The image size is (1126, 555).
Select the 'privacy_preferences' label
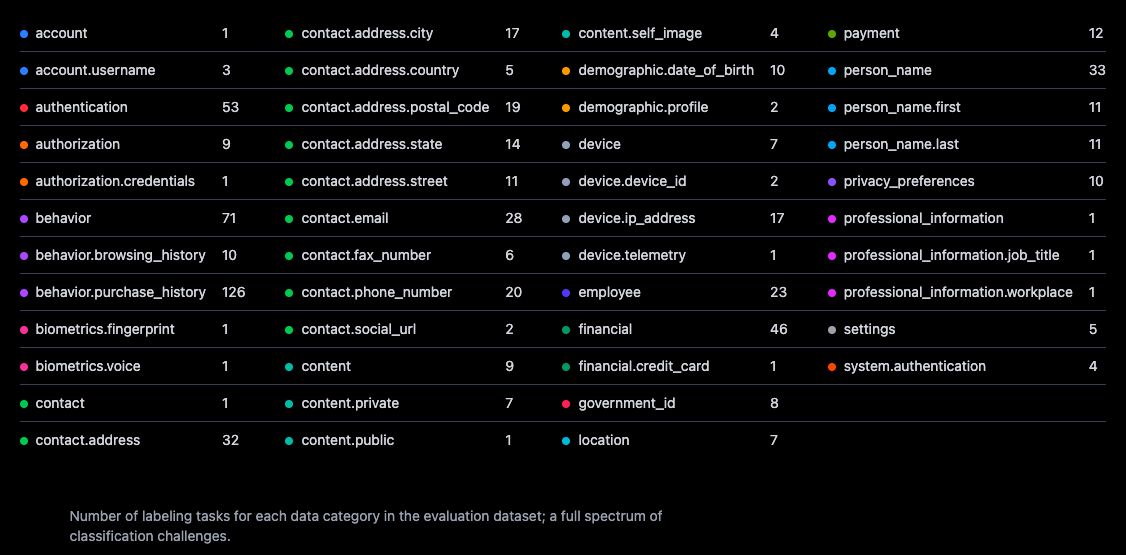tap(908, 181)
